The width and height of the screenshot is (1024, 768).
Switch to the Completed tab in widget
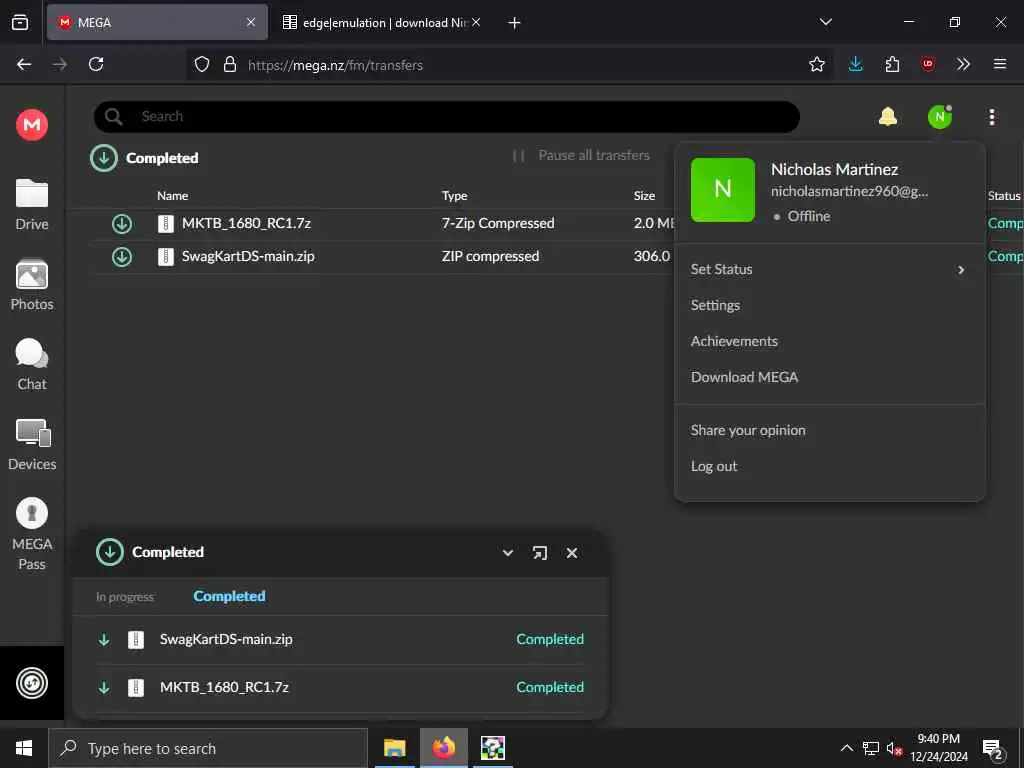229,596
